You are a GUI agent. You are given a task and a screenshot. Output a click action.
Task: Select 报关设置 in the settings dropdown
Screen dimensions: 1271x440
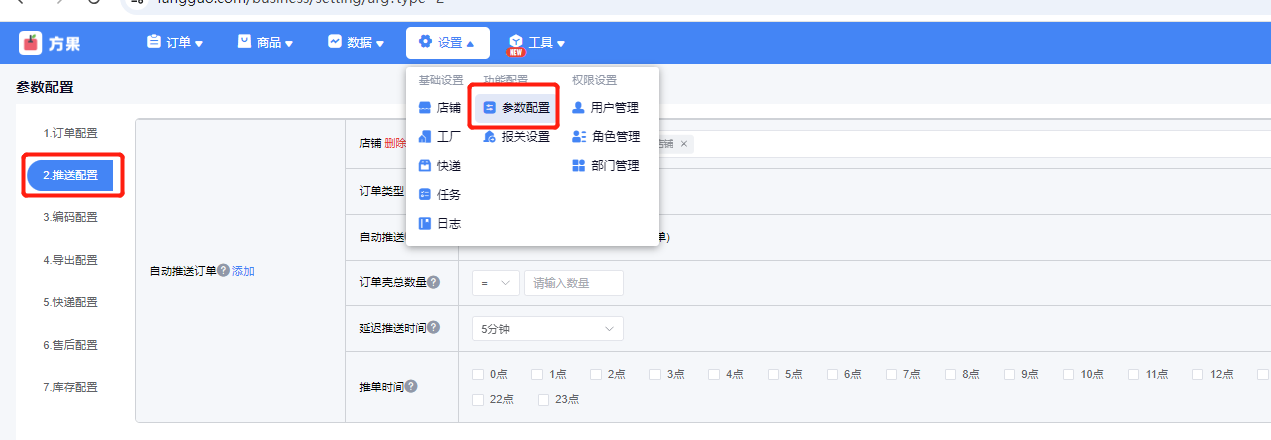point(516,137)
